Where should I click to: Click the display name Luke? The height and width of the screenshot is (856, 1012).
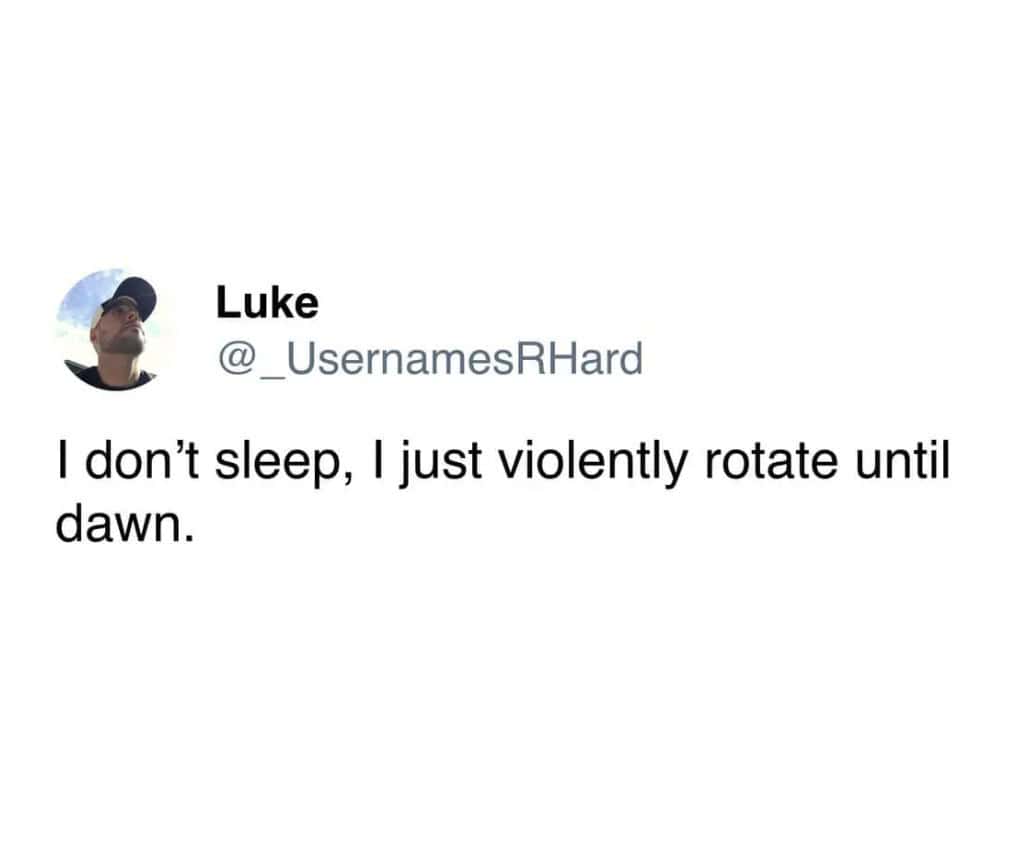tap(267, 302)
